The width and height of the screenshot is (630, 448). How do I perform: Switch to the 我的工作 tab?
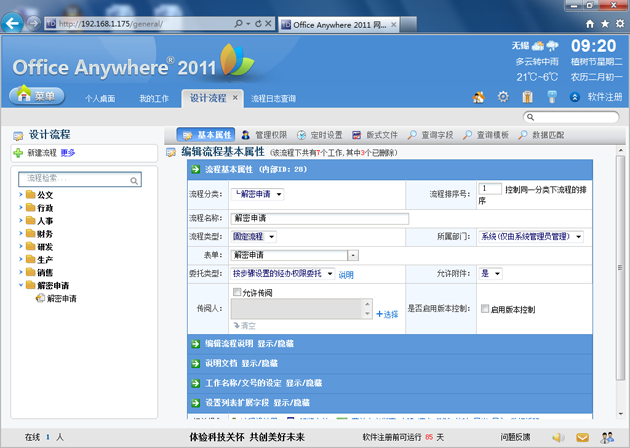pos(153,99)
